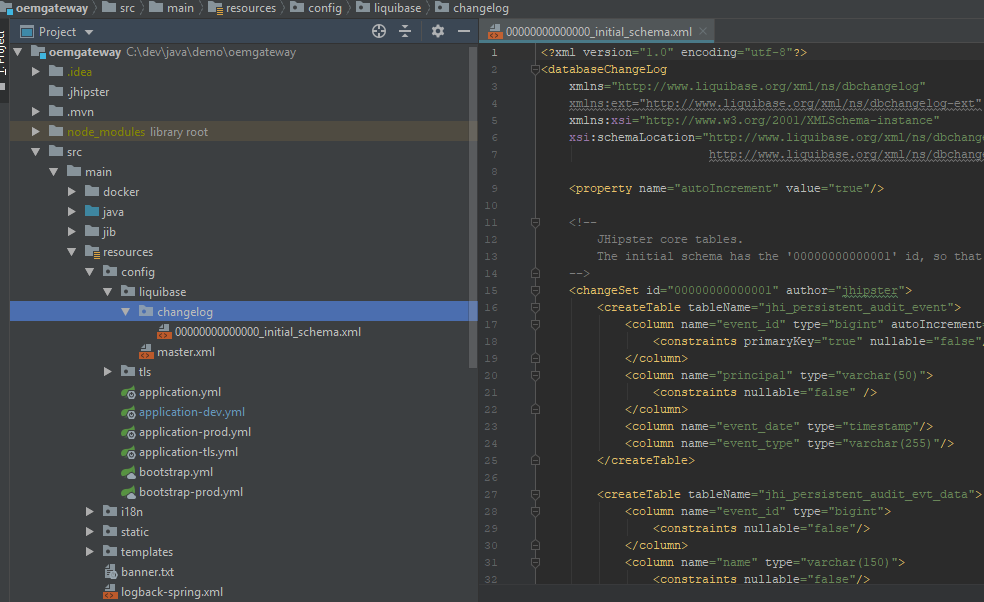The height and width of the screenshot is (602, 984).
Task: Place cursor on the autoIncrement property line
Action: 726,188
